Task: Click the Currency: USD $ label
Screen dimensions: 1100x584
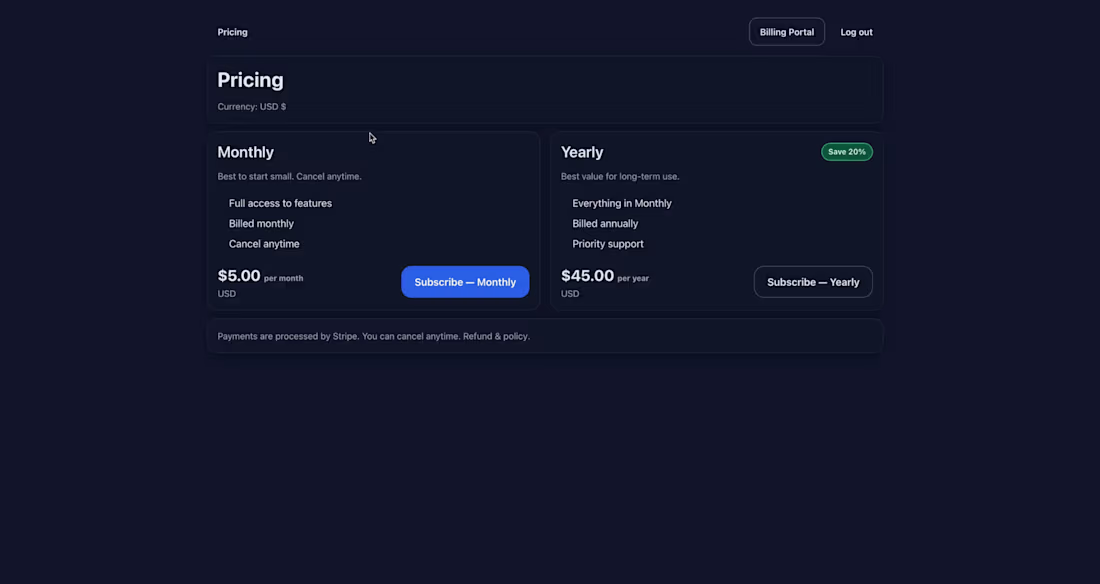Action: point(251,106)
